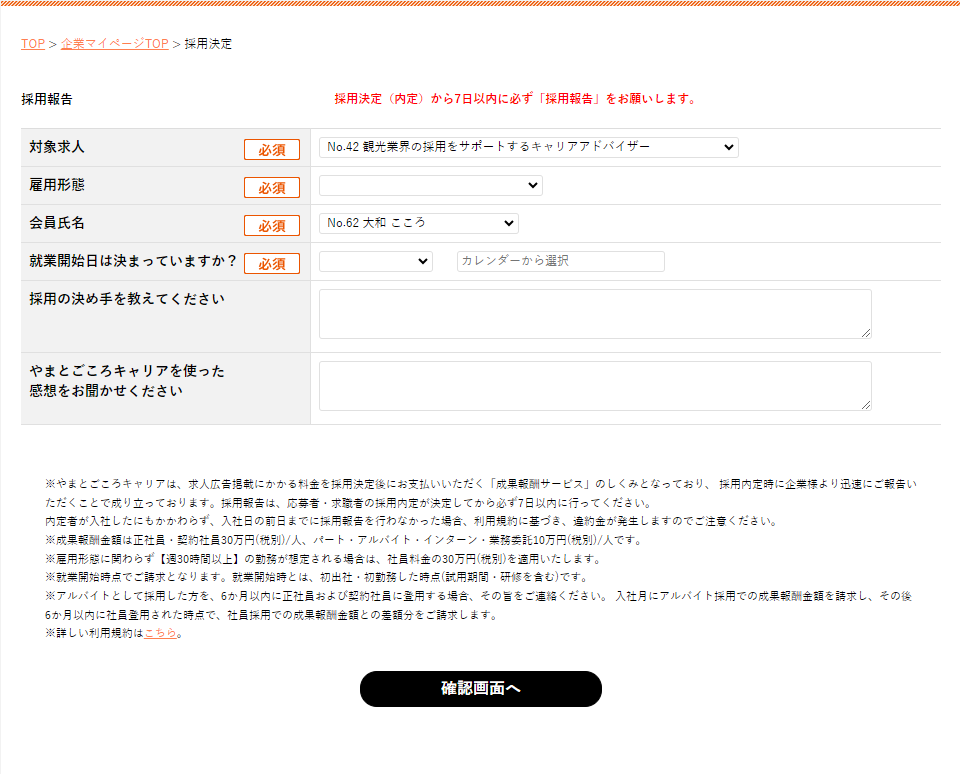The image size is (960, 774).
Task: Click the 必須 badge beside 会員氏名
Action: click(272, 225)
